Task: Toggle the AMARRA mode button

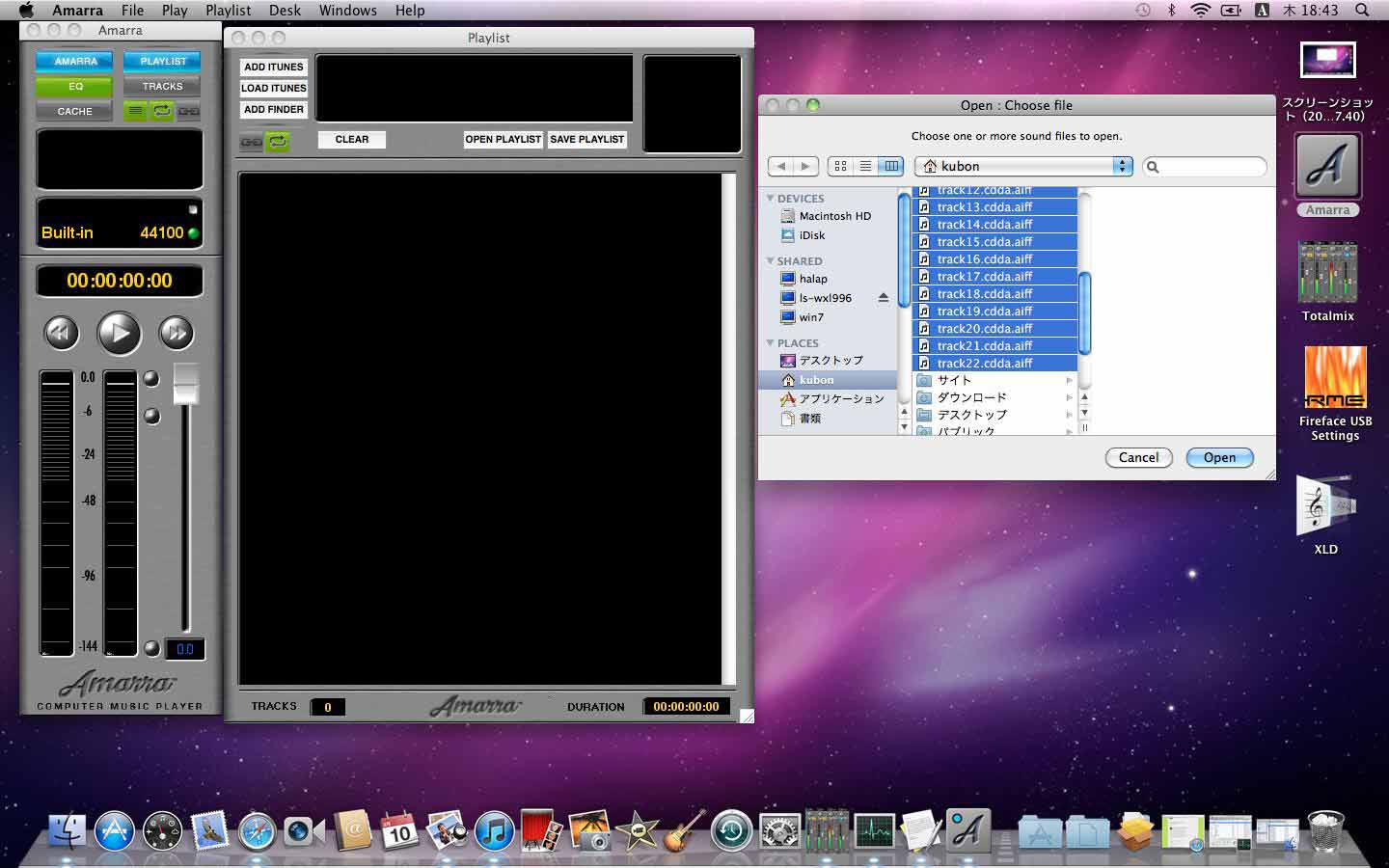Action: (x=75, y=61)
